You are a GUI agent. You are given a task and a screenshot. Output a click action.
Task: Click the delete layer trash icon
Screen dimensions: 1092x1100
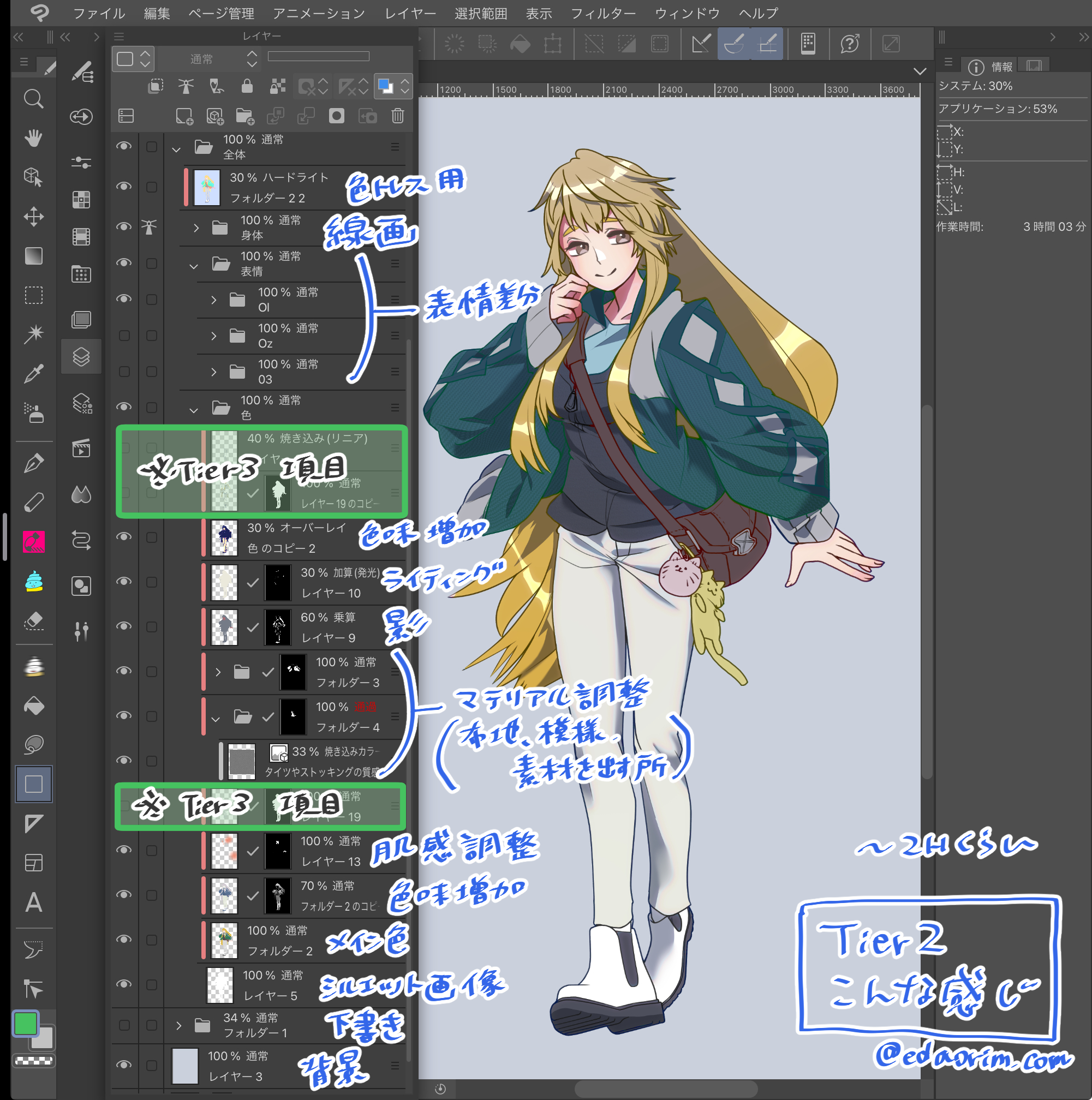[397, 116]
